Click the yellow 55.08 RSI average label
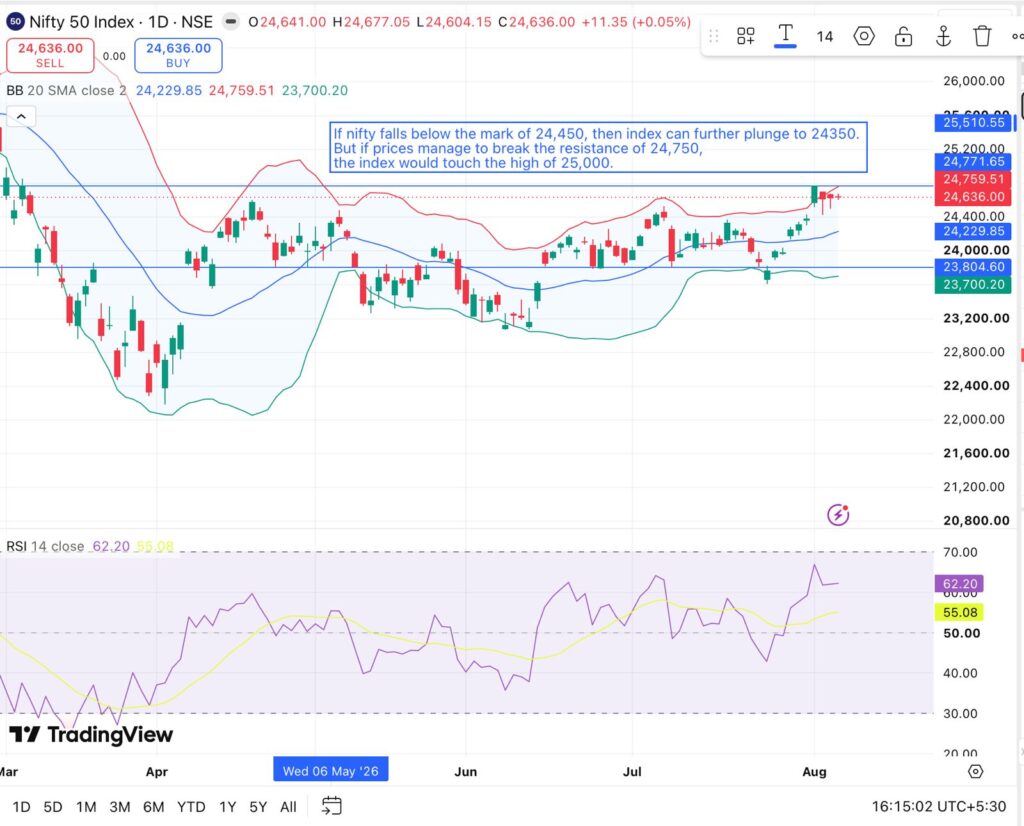 coord(959,612)
